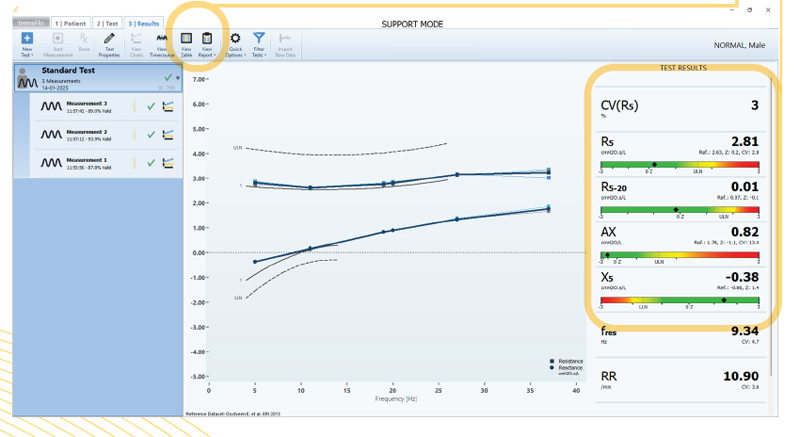This screenshot has width=800, height=437.
Task: Switch to the 1 | Patient tab
Action: 70,22
